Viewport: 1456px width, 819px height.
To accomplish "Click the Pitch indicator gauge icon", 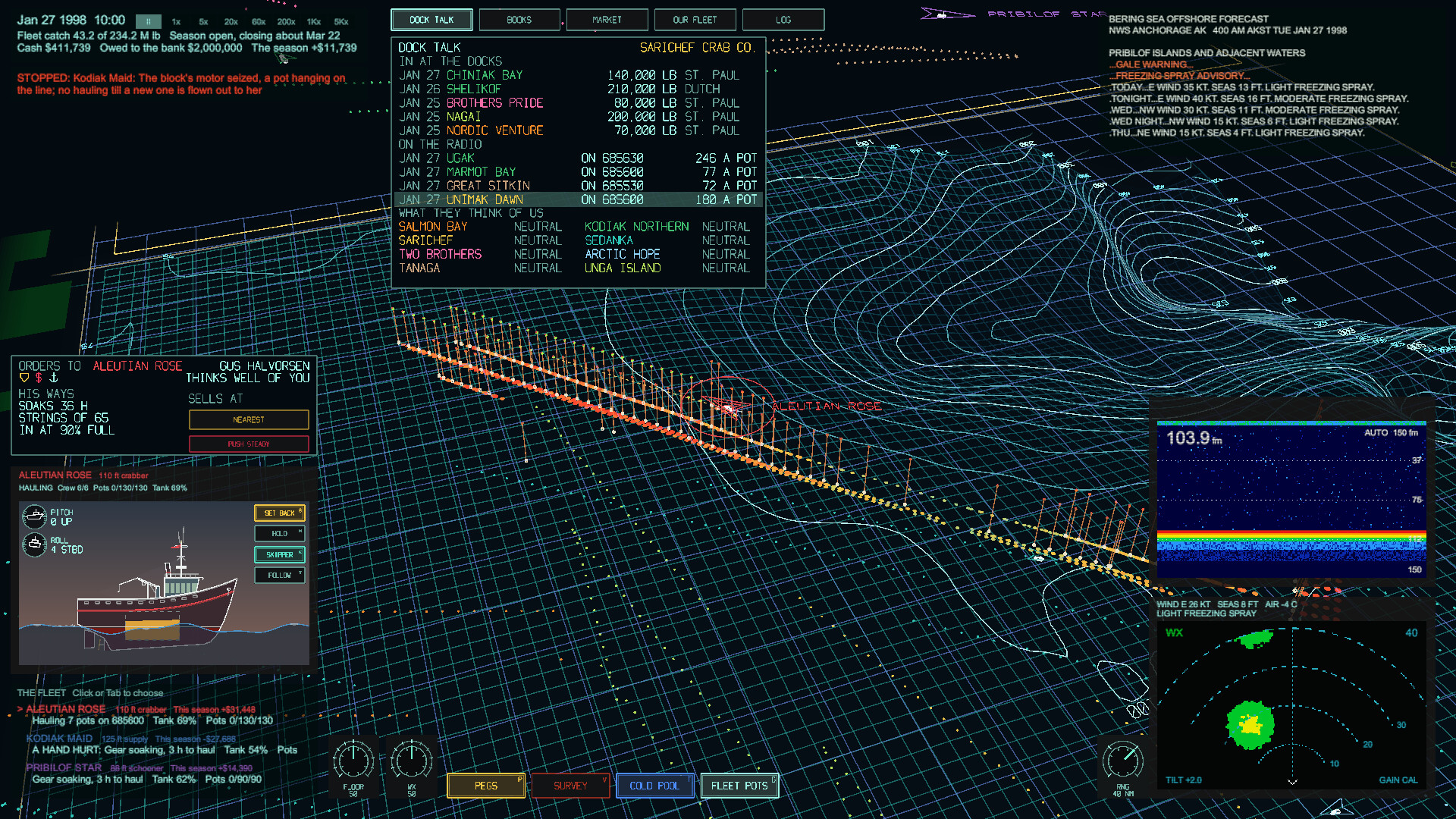I will click(x=34, y=517).
